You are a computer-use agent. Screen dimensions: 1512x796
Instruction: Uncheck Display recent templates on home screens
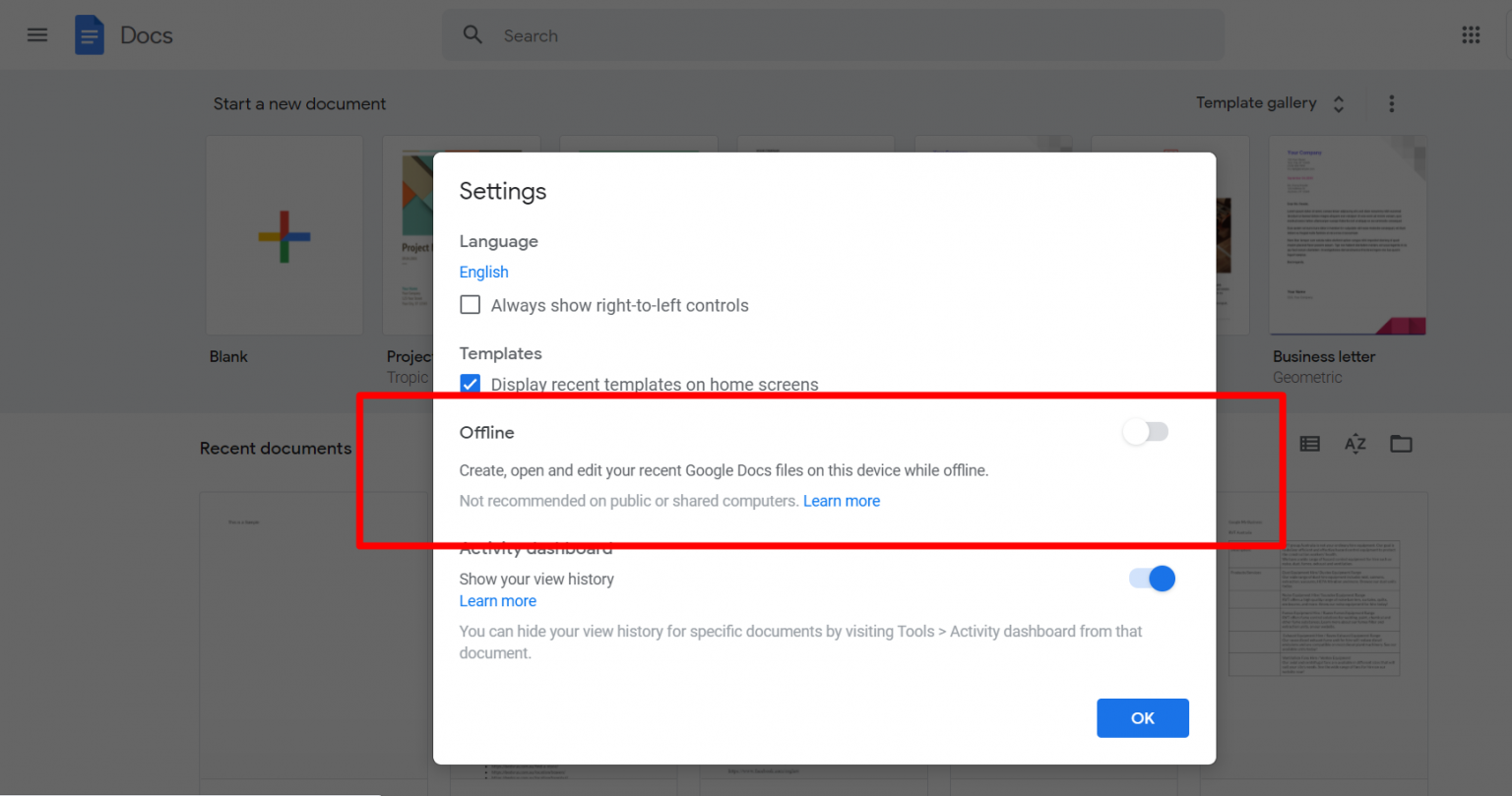[x=470, y=384]
